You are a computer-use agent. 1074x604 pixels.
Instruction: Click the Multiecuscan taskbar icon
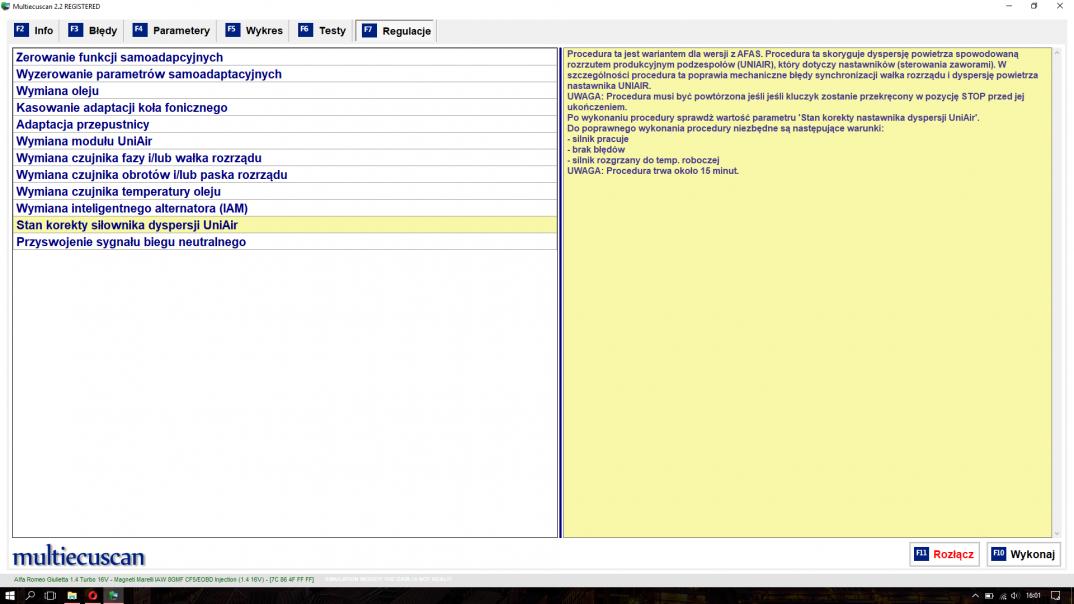(114, 596)
